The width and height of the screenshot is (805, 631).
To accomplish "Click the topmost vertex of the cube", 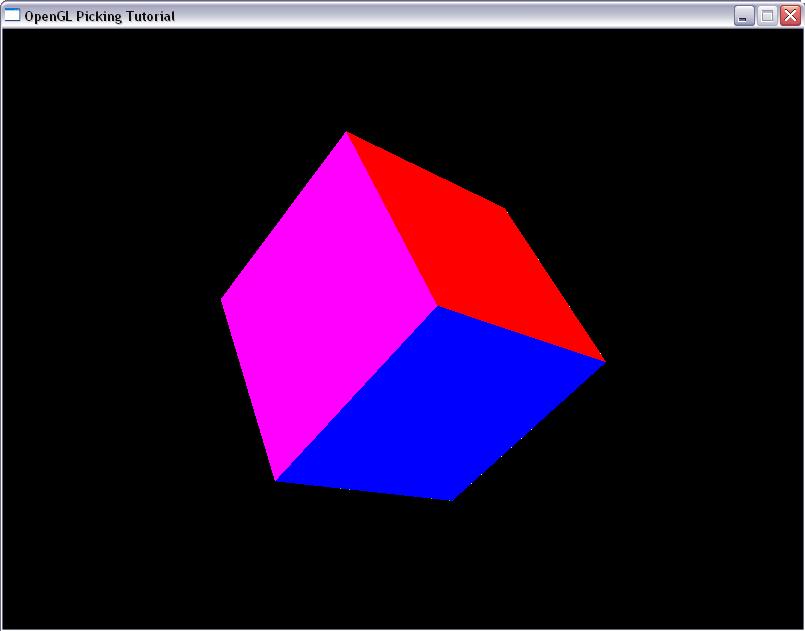I will coord(347,133).
